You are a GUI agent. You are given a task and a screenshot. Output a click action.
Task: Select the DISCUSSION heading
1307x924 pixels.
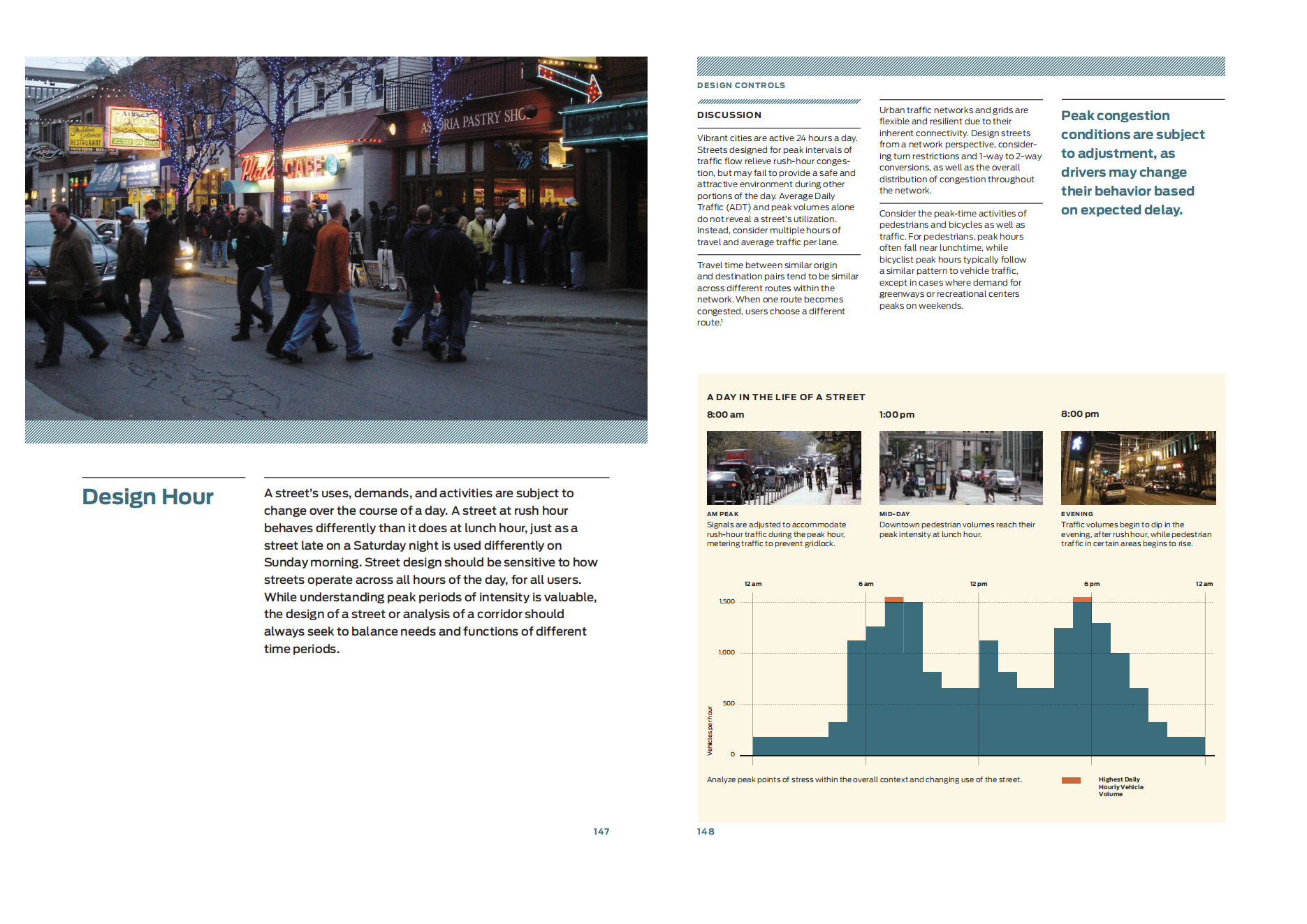729,115
